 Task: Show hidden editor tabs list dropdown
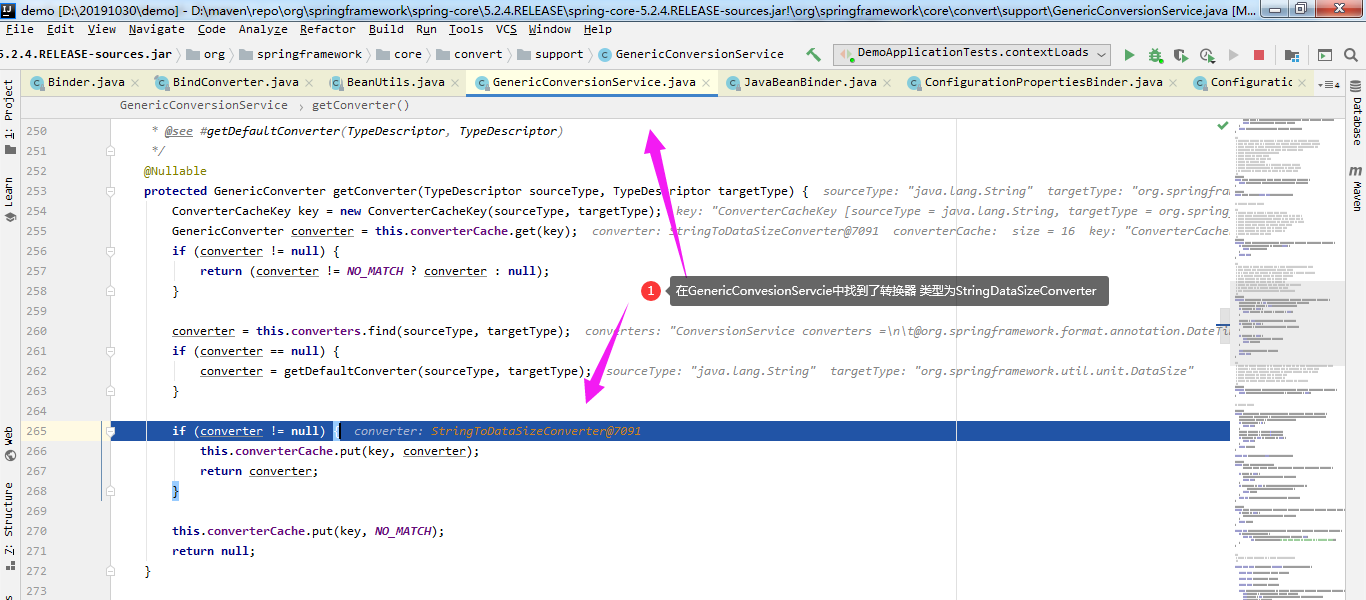click(x=1329, y=84)
